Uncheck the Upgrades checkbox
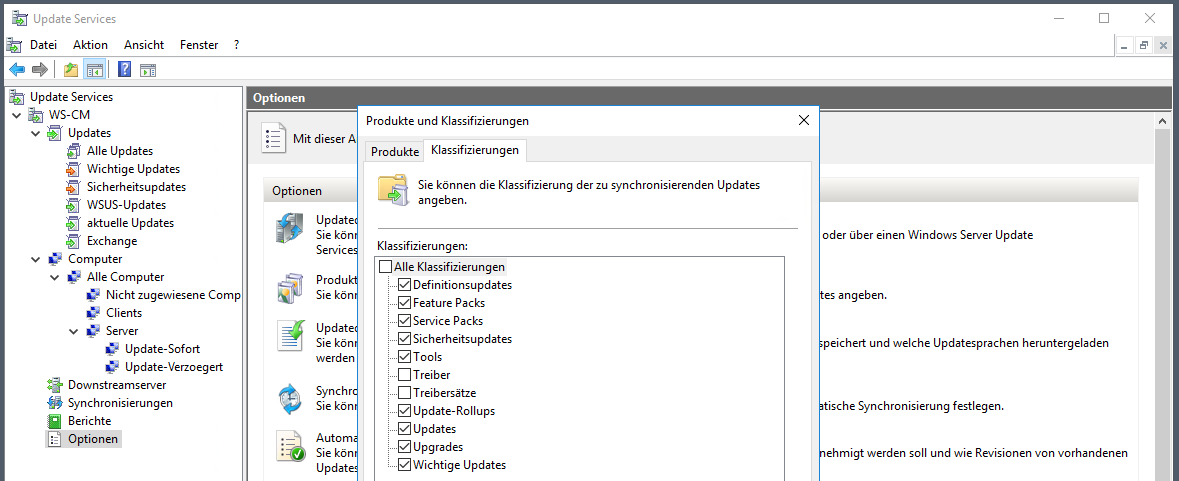Image resolution: width=1179 pixels, height=481 pixels. [405, 447]
